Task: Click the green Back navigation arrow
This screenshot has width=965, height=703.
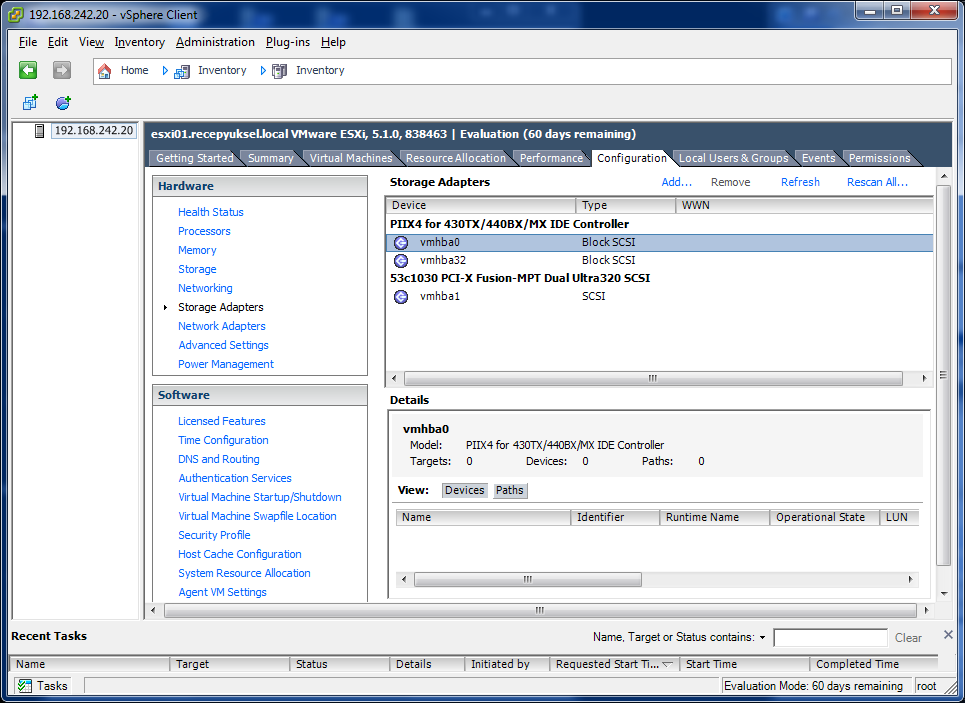Action: click(x=28, y=70)
